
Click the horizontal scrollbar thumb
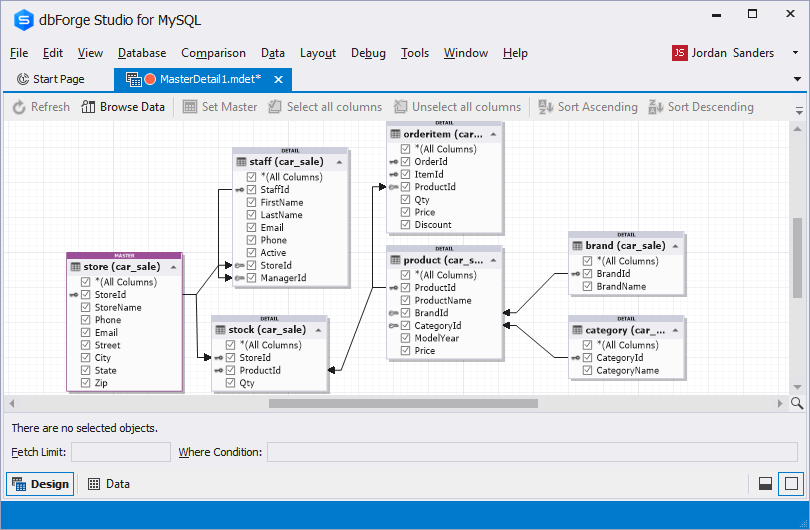pyautogui.click(x=403, y=403)
